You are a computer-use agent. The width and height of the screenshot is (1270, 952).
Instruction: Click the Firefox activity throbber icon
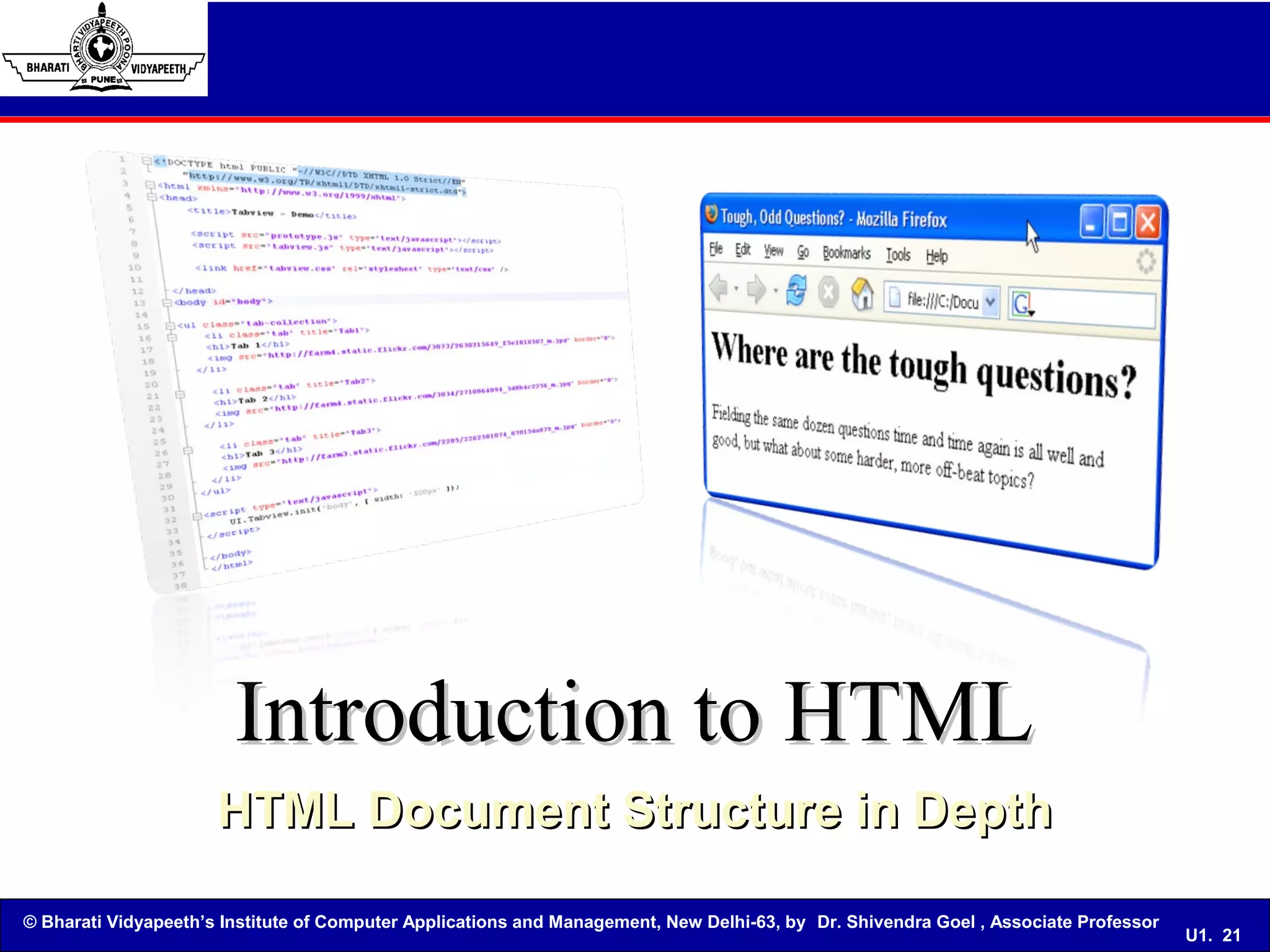(x=1145, y=262)
